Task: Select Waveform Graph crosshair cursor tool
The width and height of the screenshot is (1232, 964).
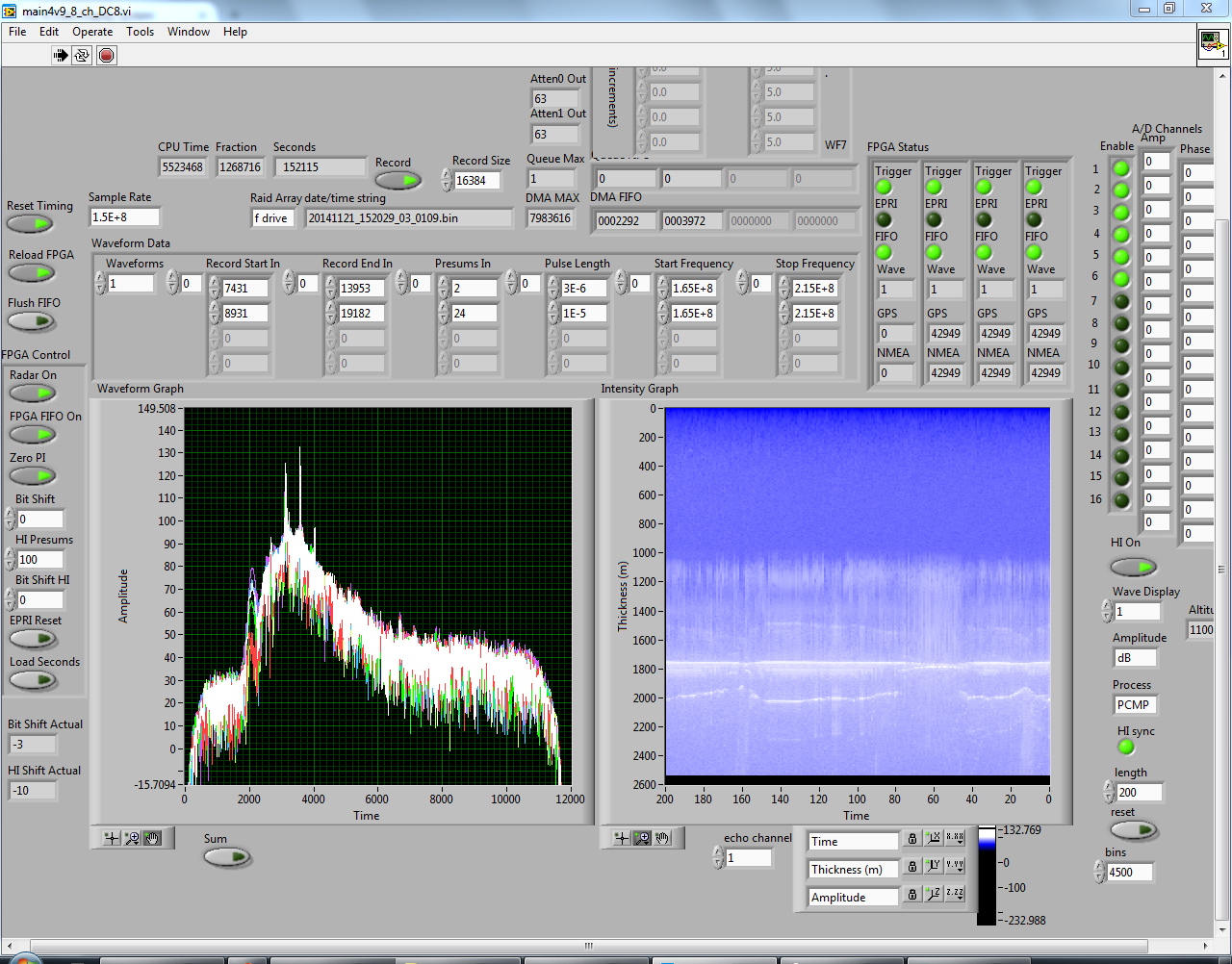Action: coord(112,838)
